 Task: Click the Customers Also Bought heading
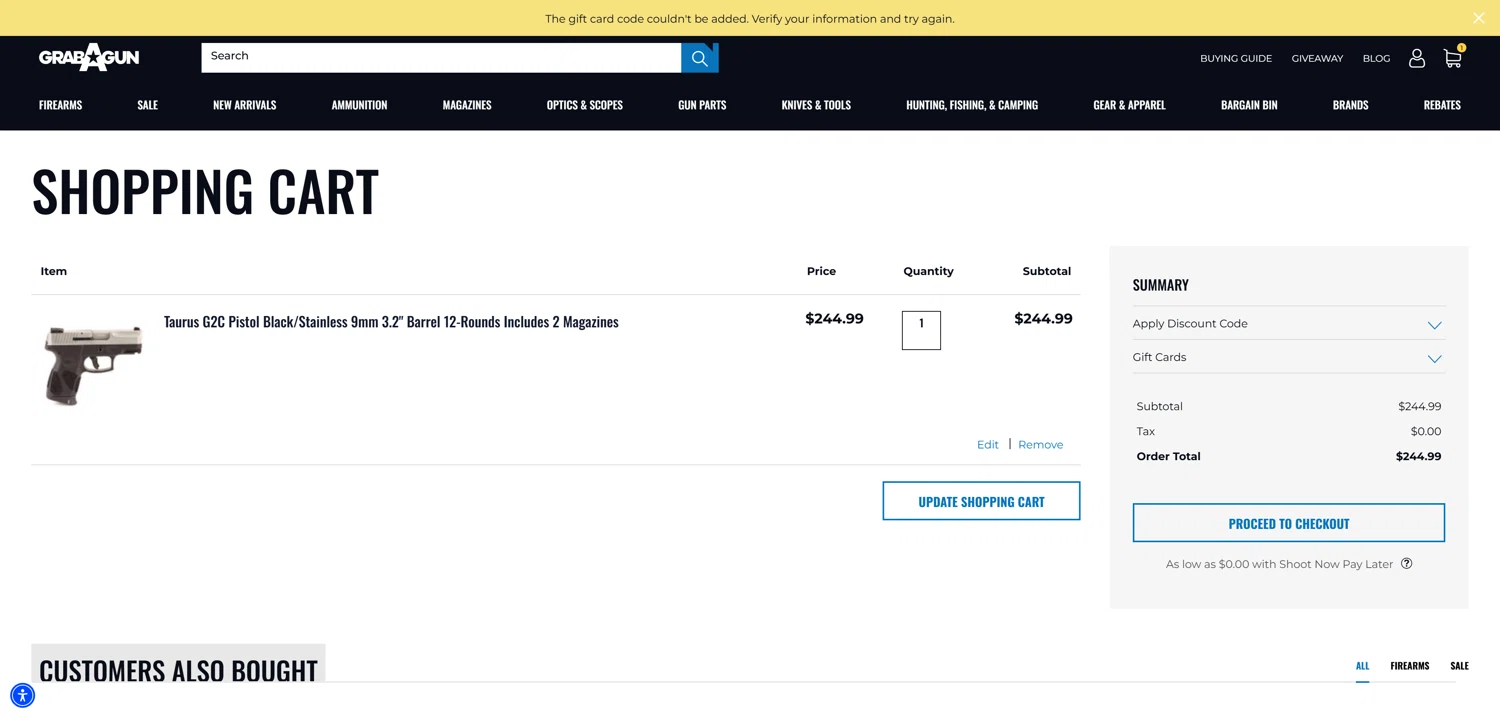click(x=178, y=670)
